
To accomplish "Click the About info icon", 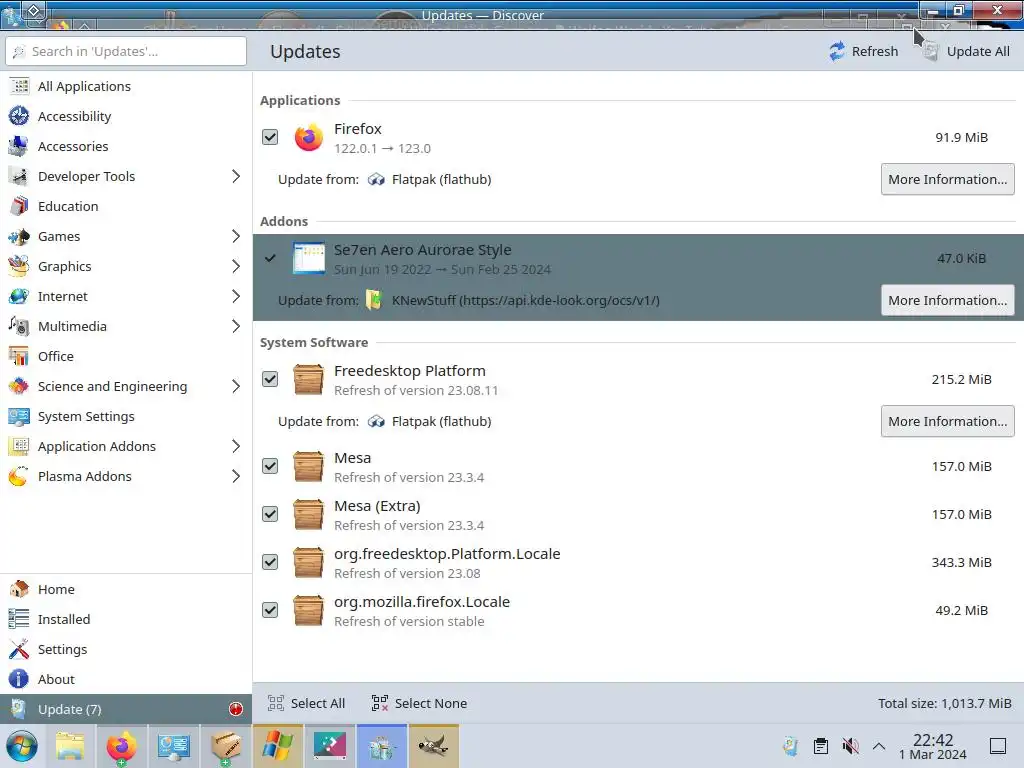I will 19,679.
